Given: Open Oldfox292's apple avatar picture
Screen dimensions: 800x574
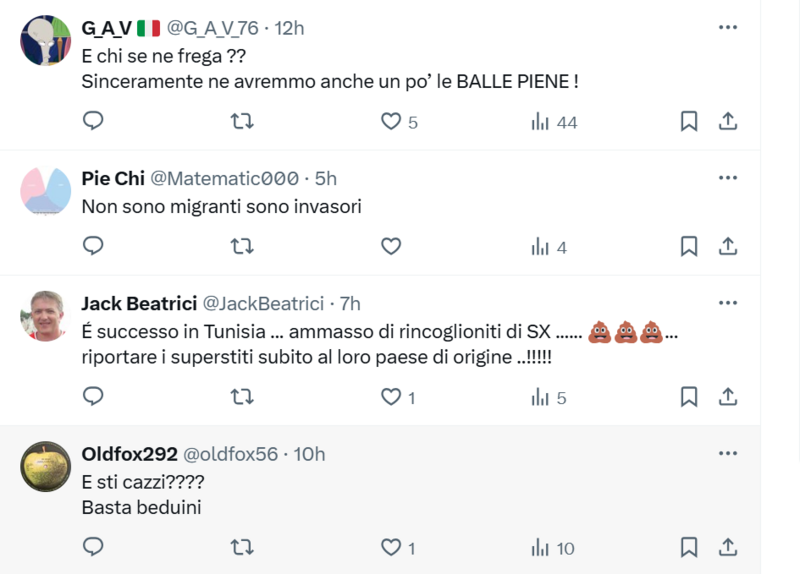Looking at the screenshot, I should coord(45,466).
